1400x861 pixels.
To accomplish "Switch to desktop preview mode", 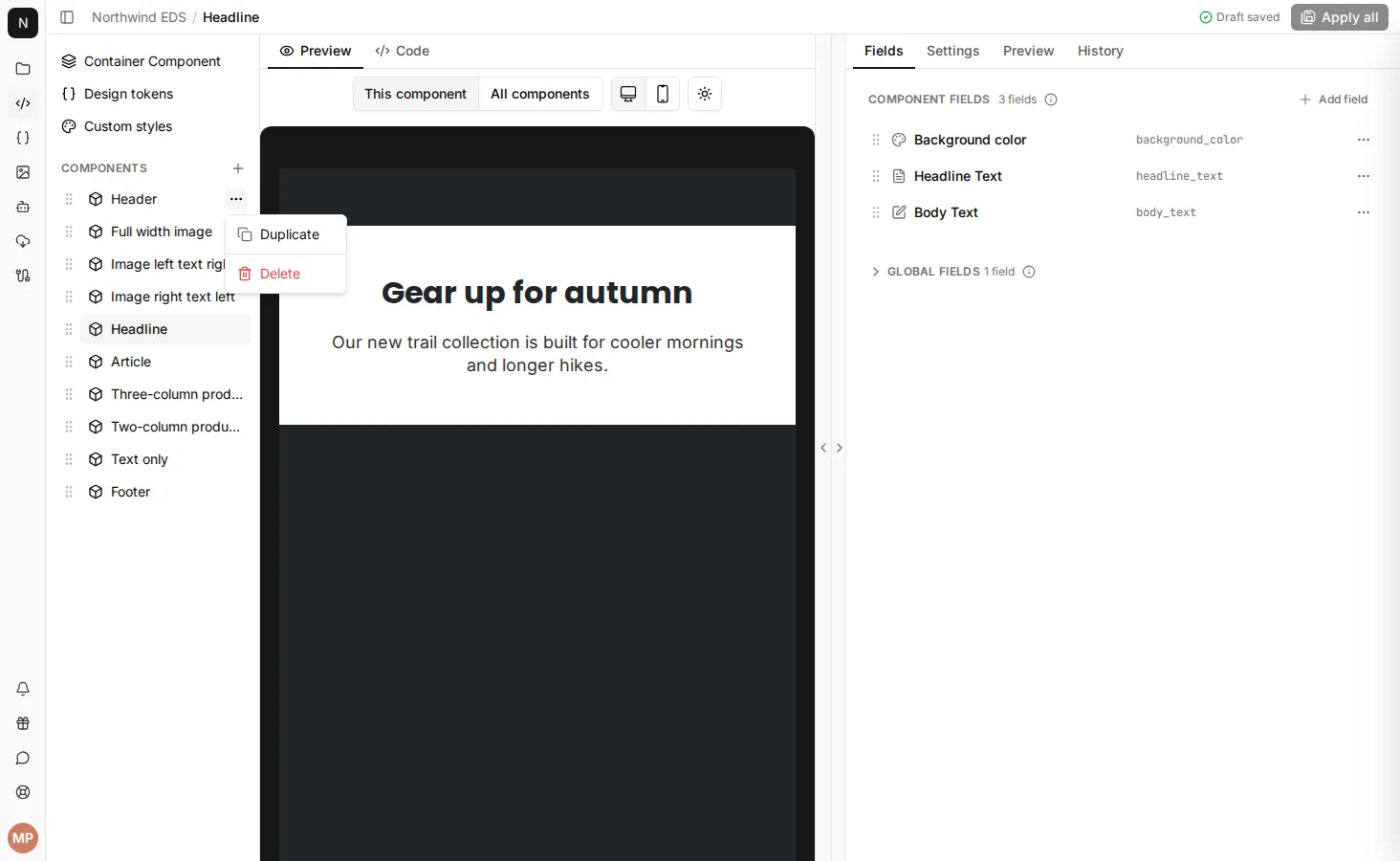I will 628,94.
